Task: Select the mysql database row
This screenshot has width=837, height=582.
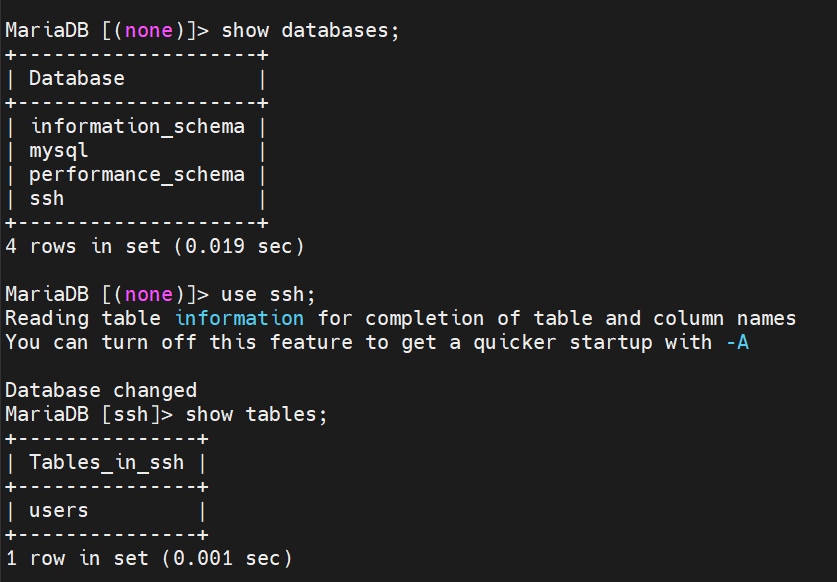Action: [59, 150]
